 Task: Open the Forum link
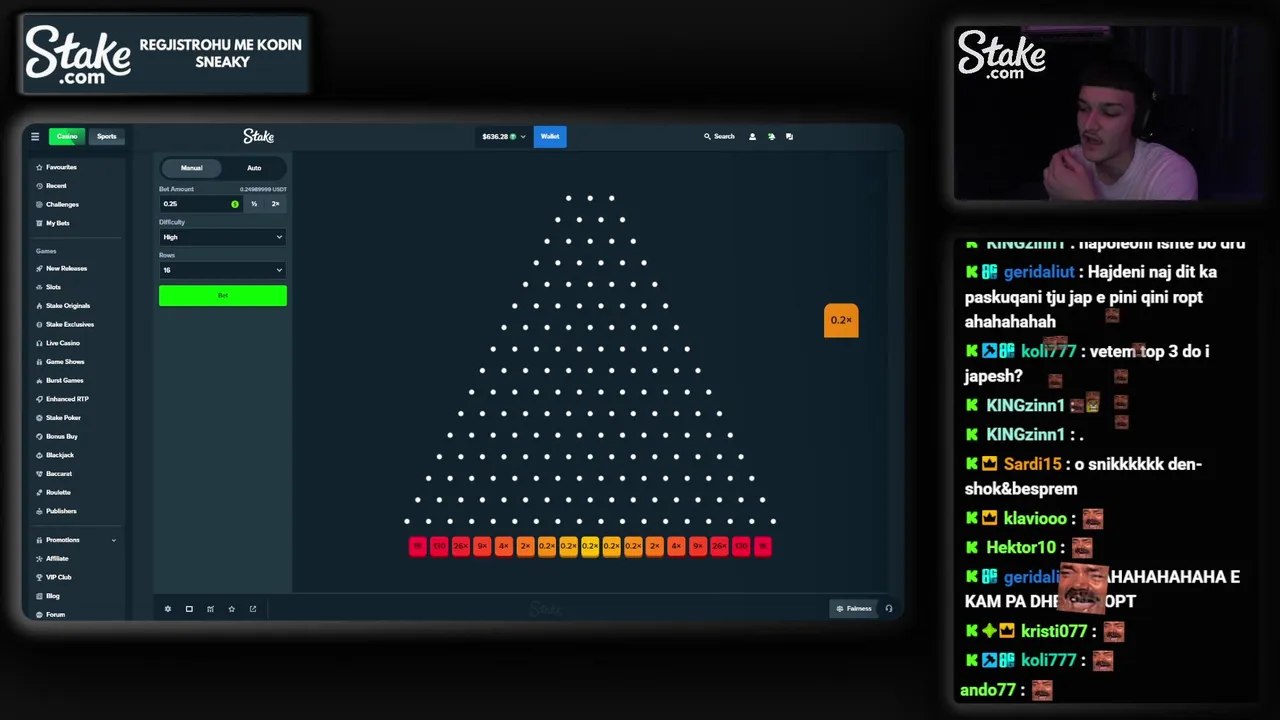(x=55, y=614)
